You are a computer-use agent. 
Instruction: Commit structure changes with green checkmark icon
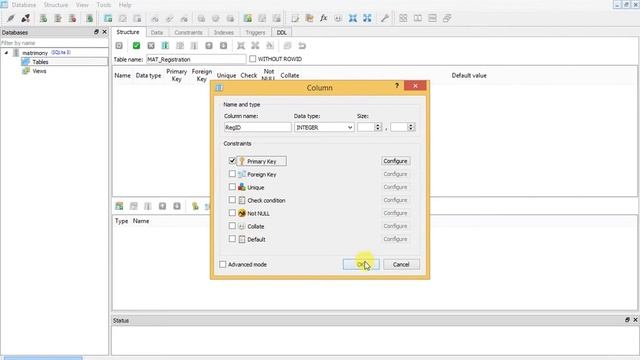coord(136,46)
